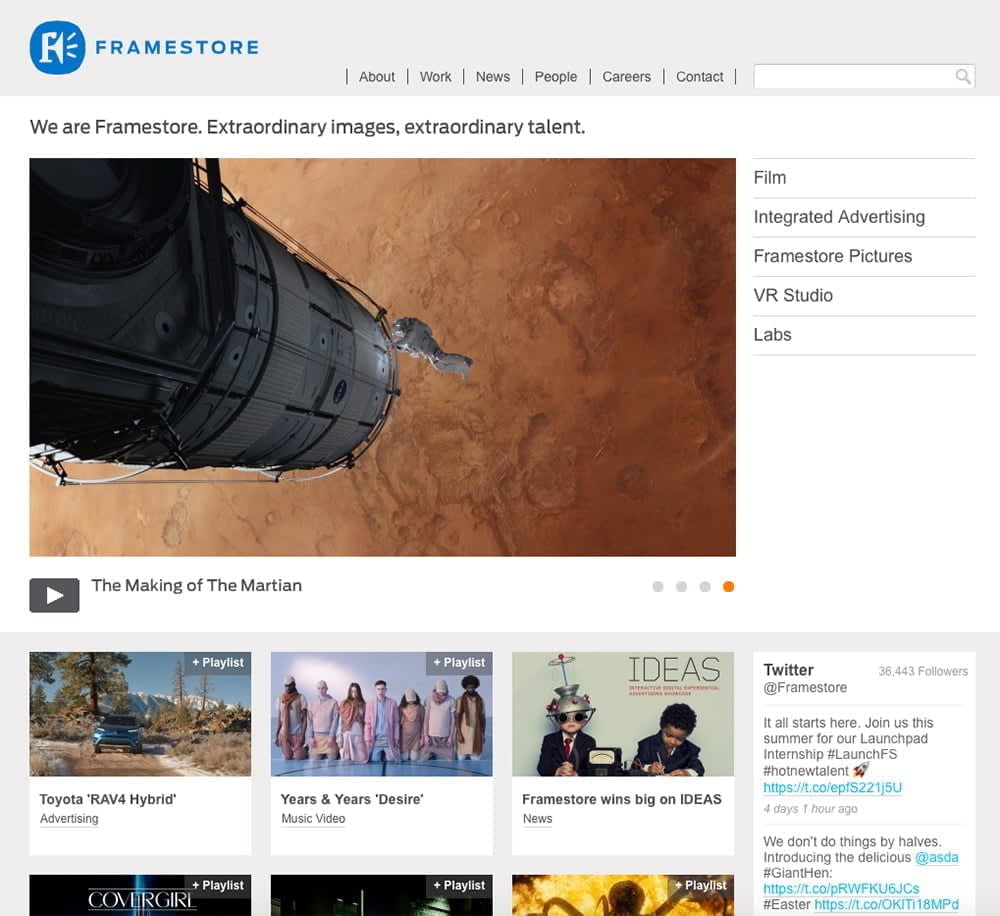
Task: Open the Contact menu item
Action: pyautogui.click(x=700, y=77)
